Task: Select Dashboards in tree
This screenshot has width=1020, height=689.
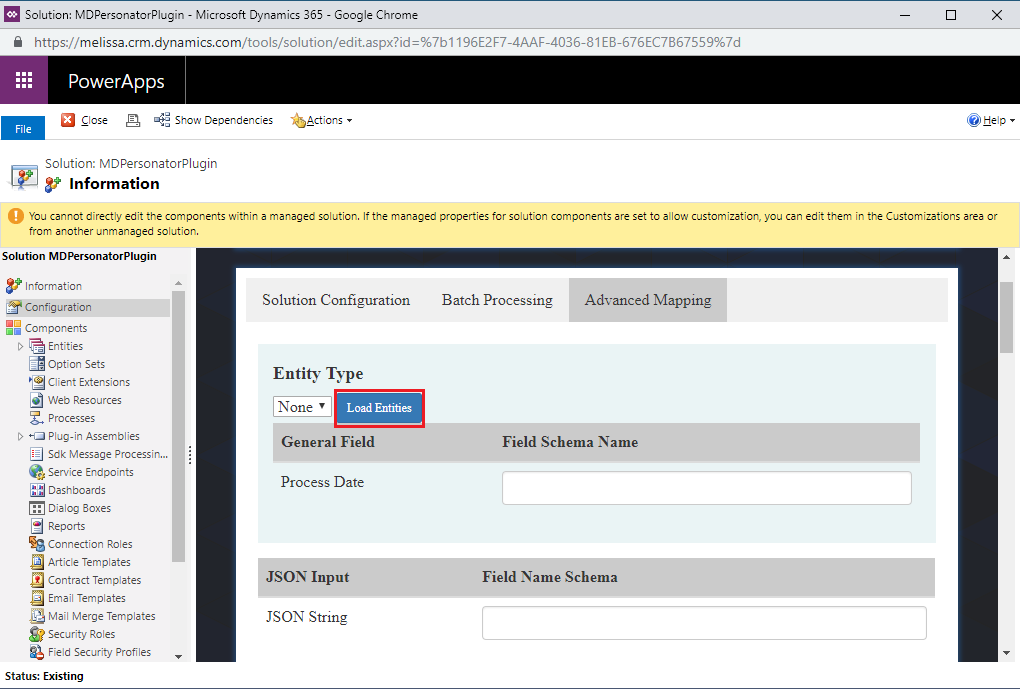Action: pos(77,490)
